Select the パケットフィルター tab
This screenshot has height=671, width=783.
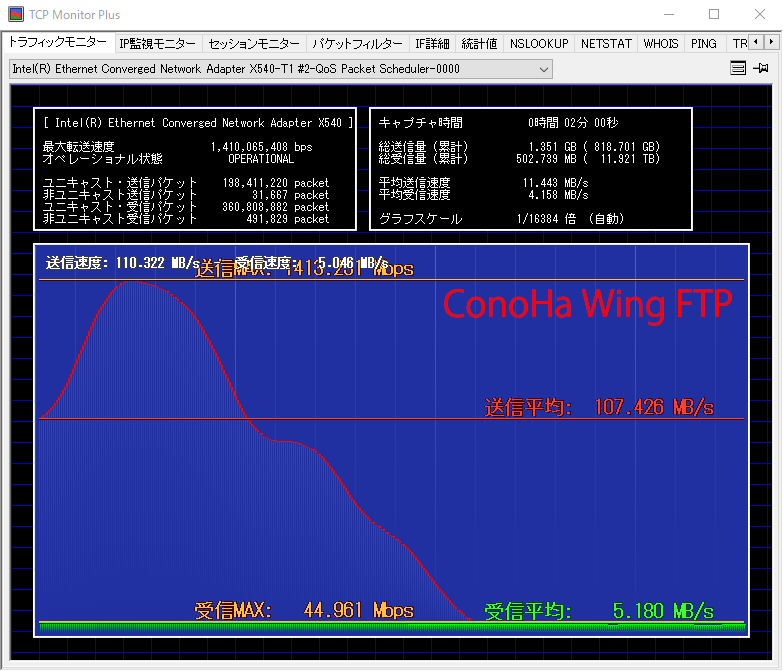pyautogui.click(x=357, y=44)
